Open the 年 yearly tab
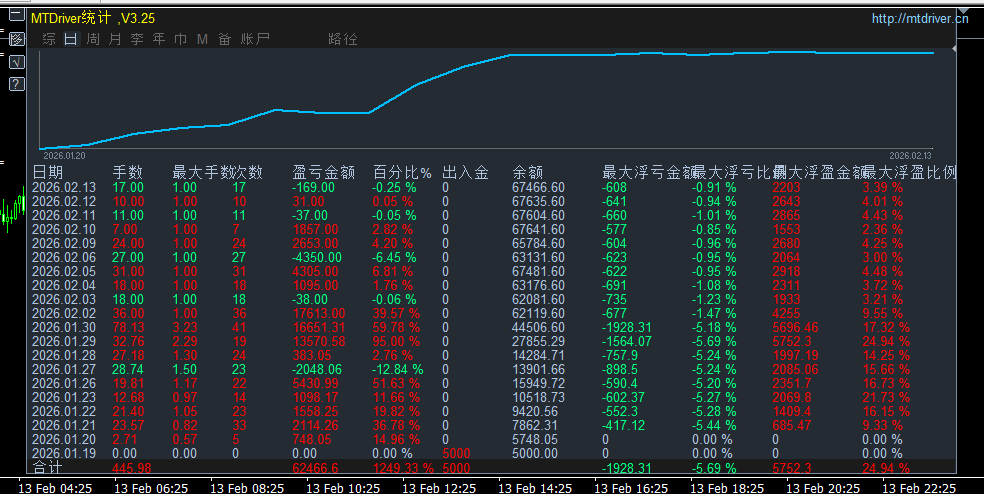Image resolution: width=984 pixels, height=494 pixels. tap(159, 39)
